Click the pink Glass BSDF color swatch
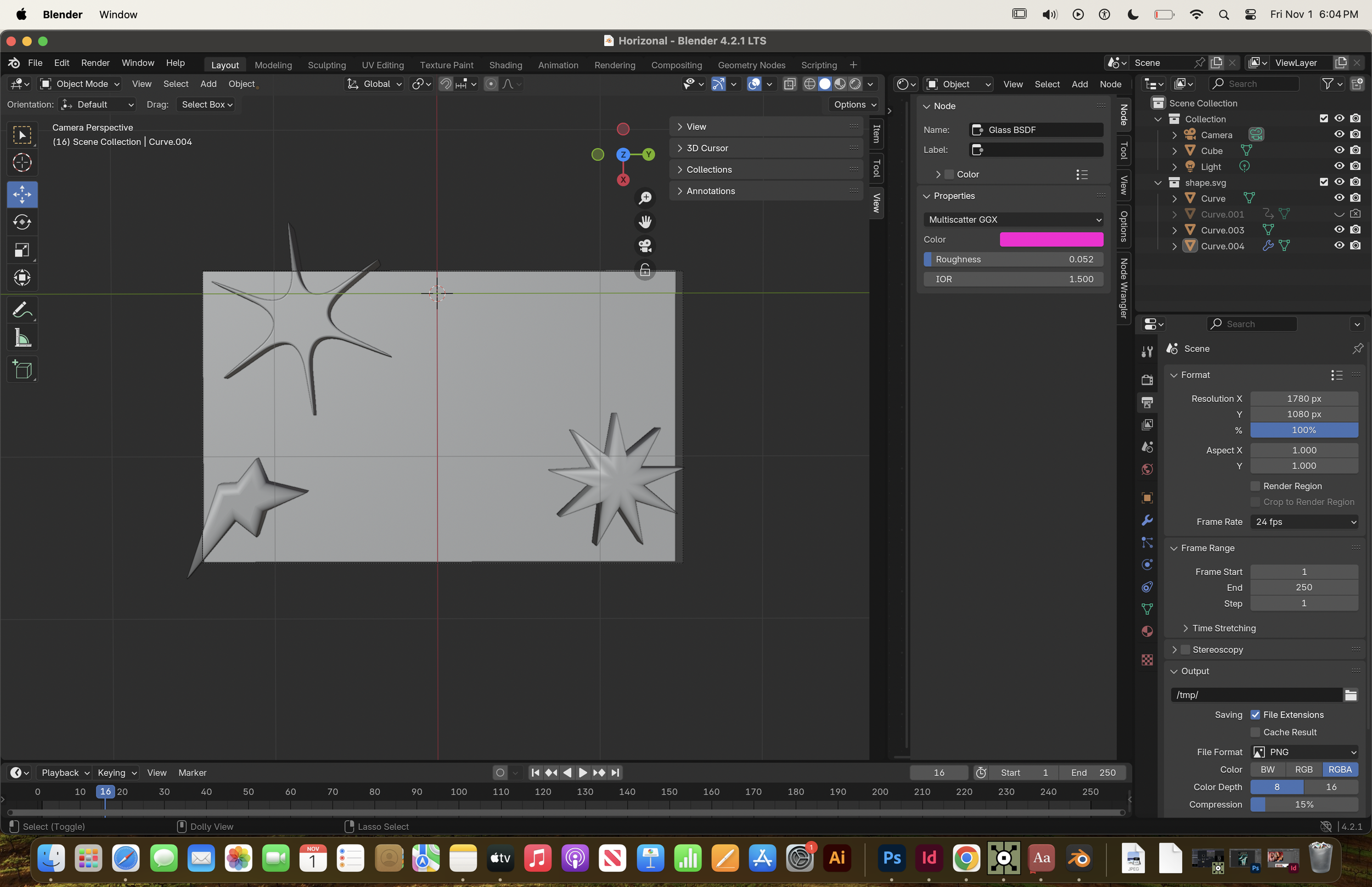 tap(1052, 240)
